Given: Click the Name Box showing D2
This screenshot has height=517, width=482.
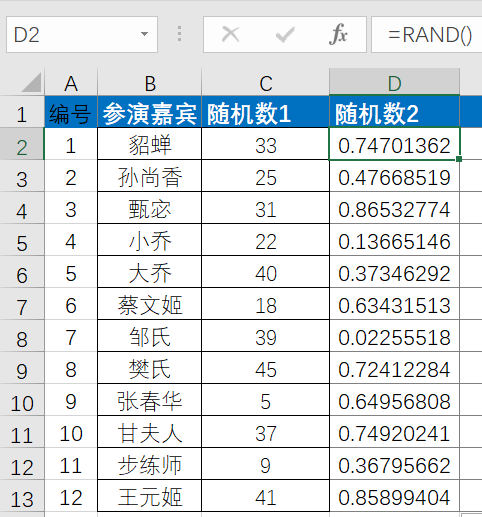Looking at the screenshot, I should point(82,35).
